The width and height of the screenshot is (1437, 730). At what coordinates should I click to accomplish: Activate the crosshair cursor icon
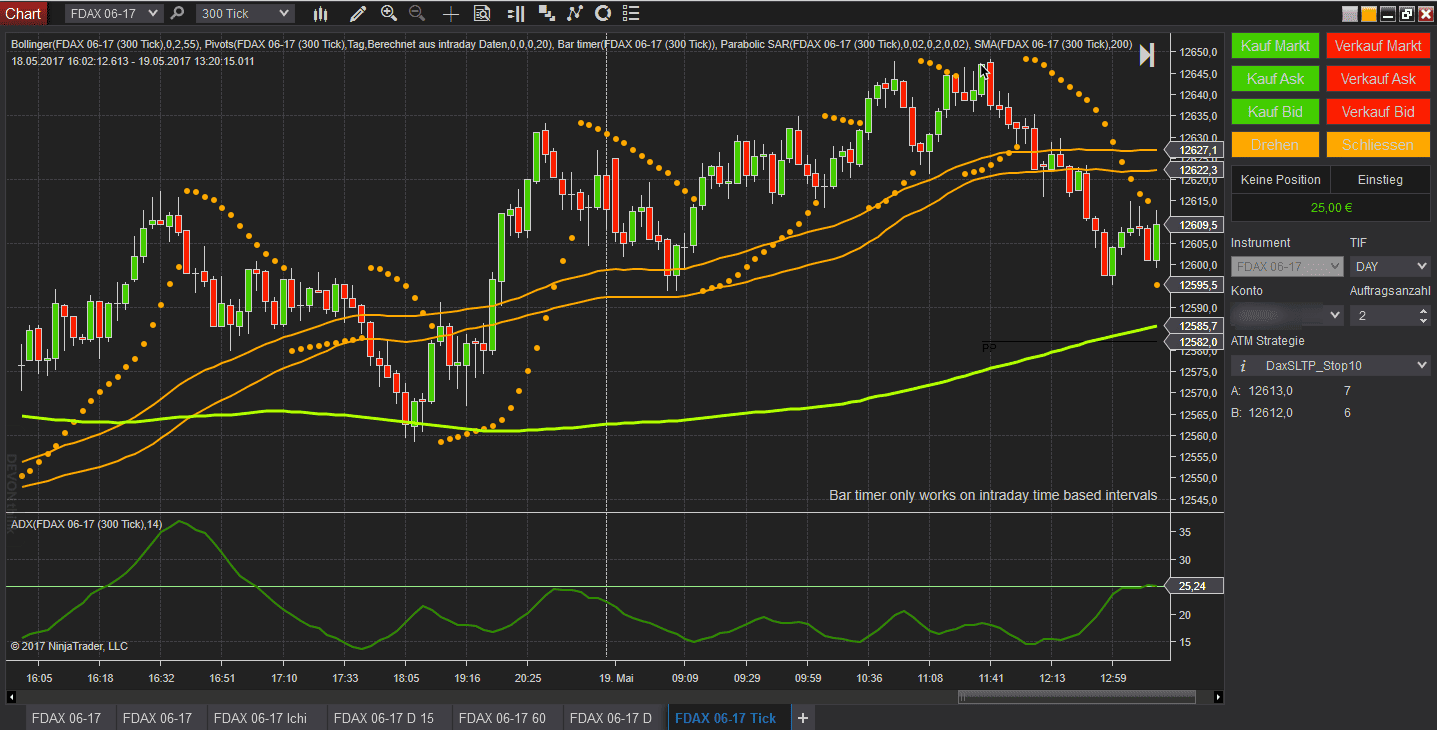pos(451,13)
